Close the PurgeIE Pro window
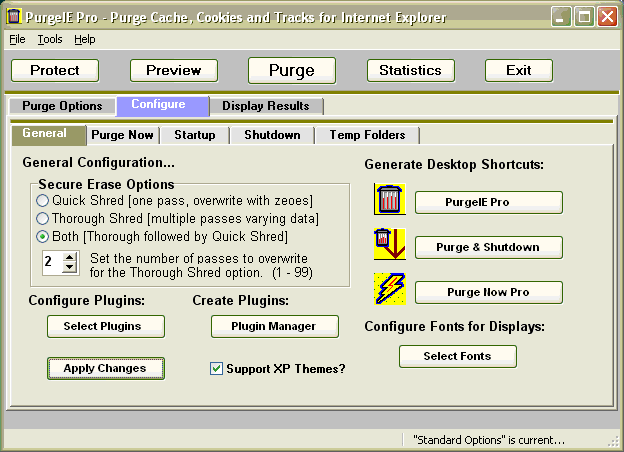Image resolution: width=624 pixels, height=452 pixels. 607,17
